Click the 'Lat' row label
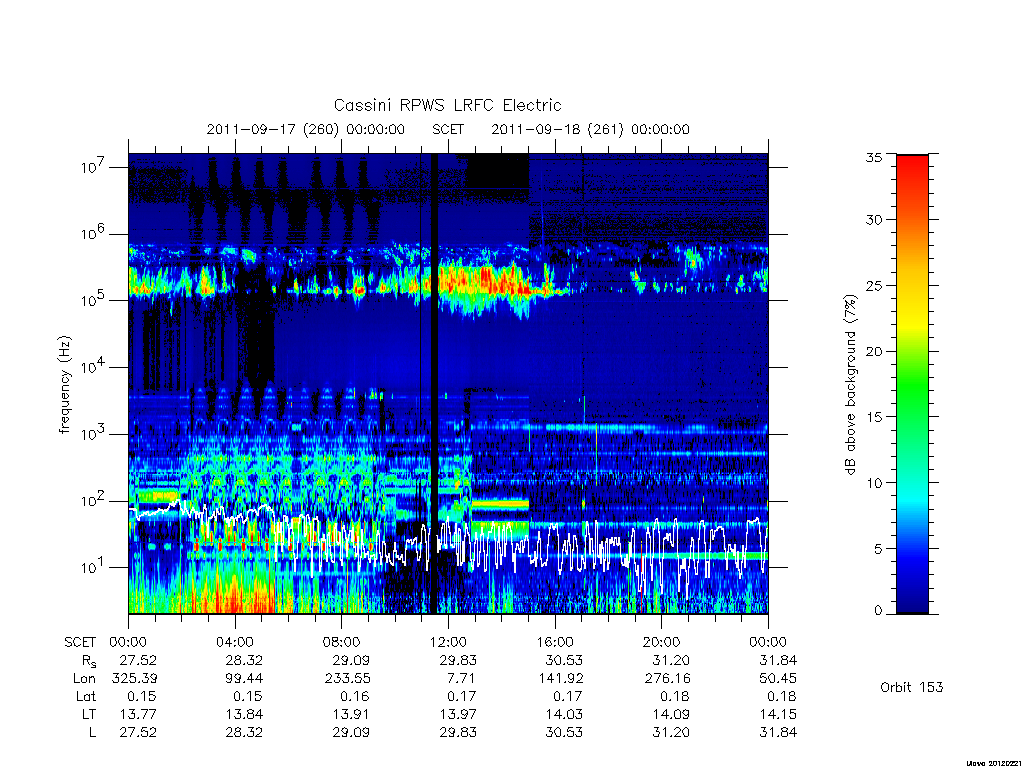The width and height of the screenshot is (1024, 768). coord(86,696)
